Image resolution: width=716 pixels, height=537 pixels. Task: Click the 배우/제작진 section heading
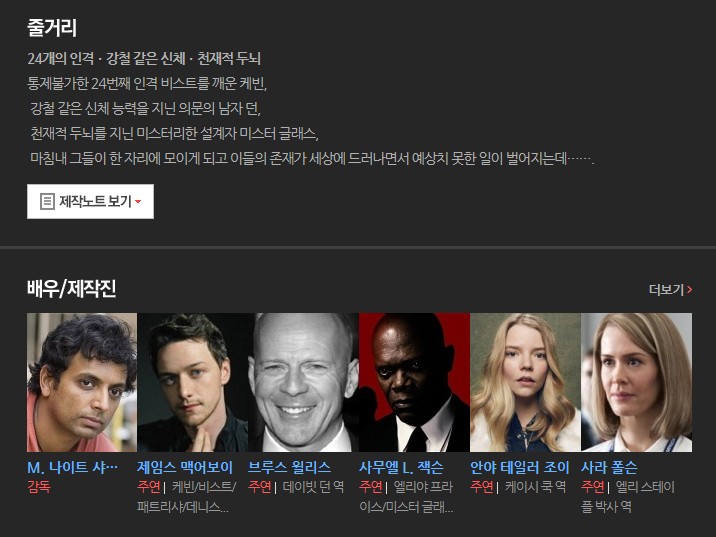pos(72,289)
